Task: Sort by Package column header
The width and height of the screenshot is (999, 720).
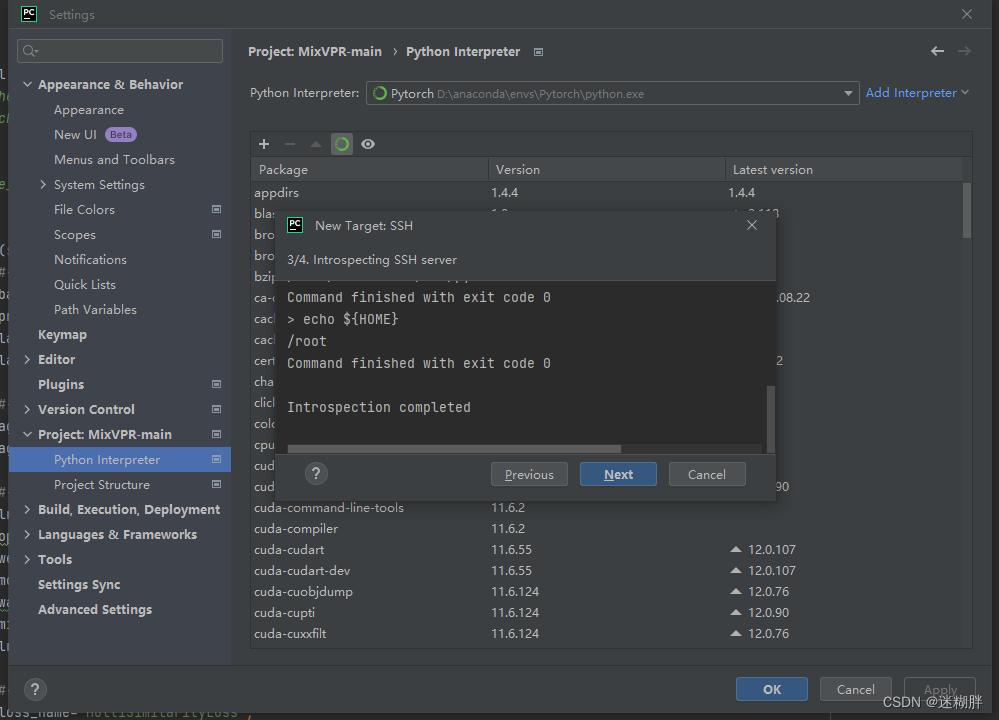Action: (370, 169)
